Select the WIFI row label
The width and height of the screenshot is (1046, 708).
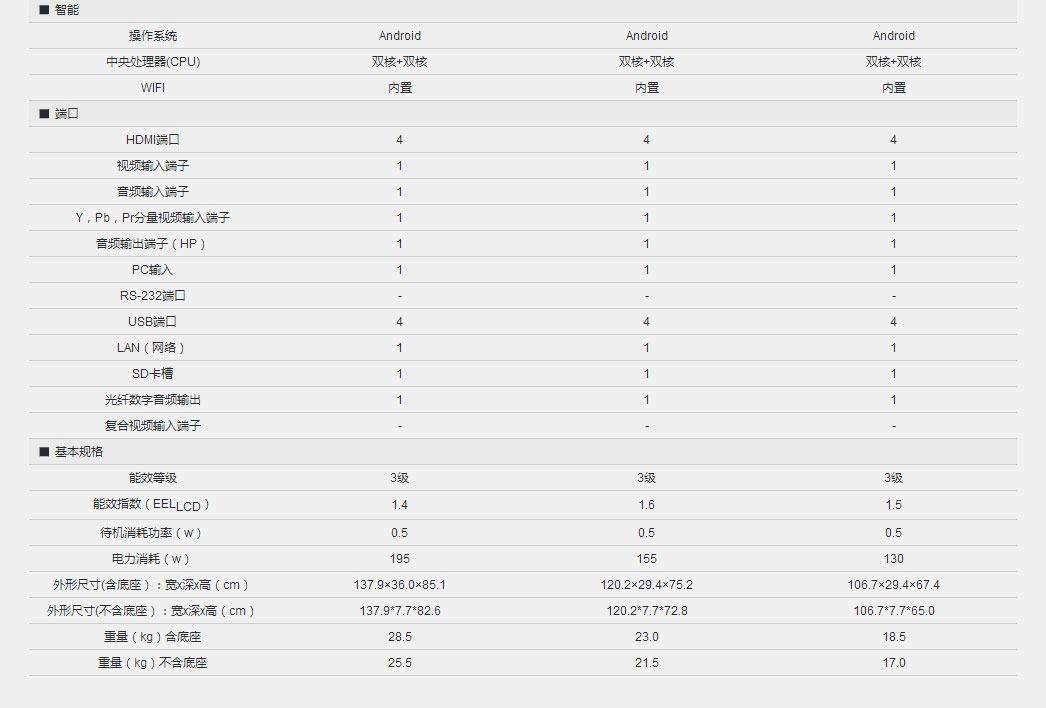153,88
